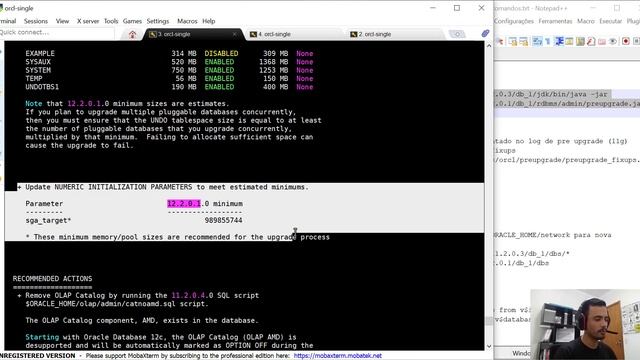Viewport: 640px width, 360px height.
Task: Open the mobaxterm.mobatek.net link
Action: point(338,356)
